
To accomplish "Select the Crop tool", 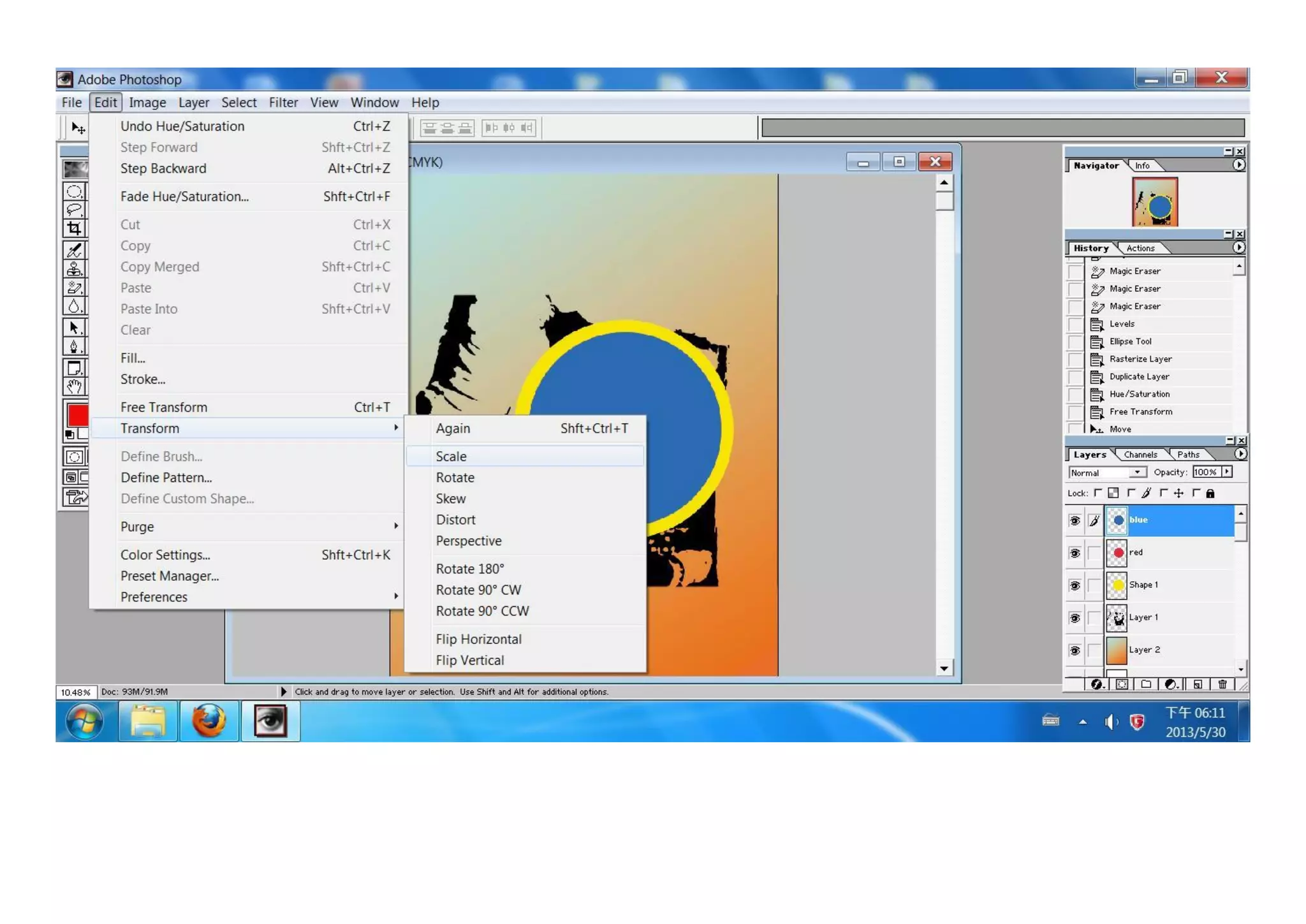I will 74,228.
